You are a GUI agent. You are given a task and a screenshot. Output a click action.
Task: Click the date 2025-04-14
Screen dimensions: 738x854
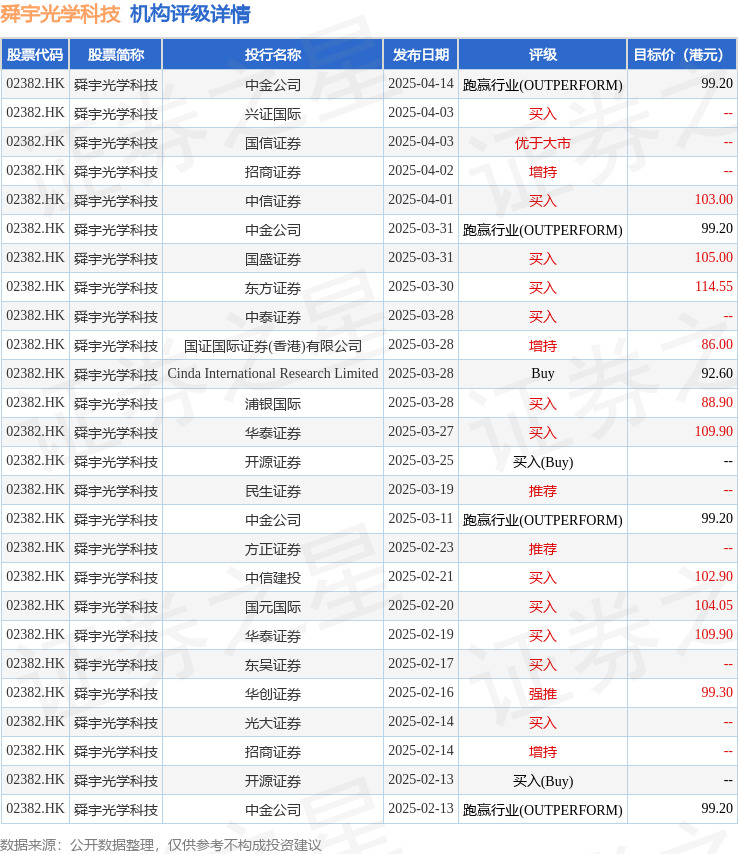[421, 83]
